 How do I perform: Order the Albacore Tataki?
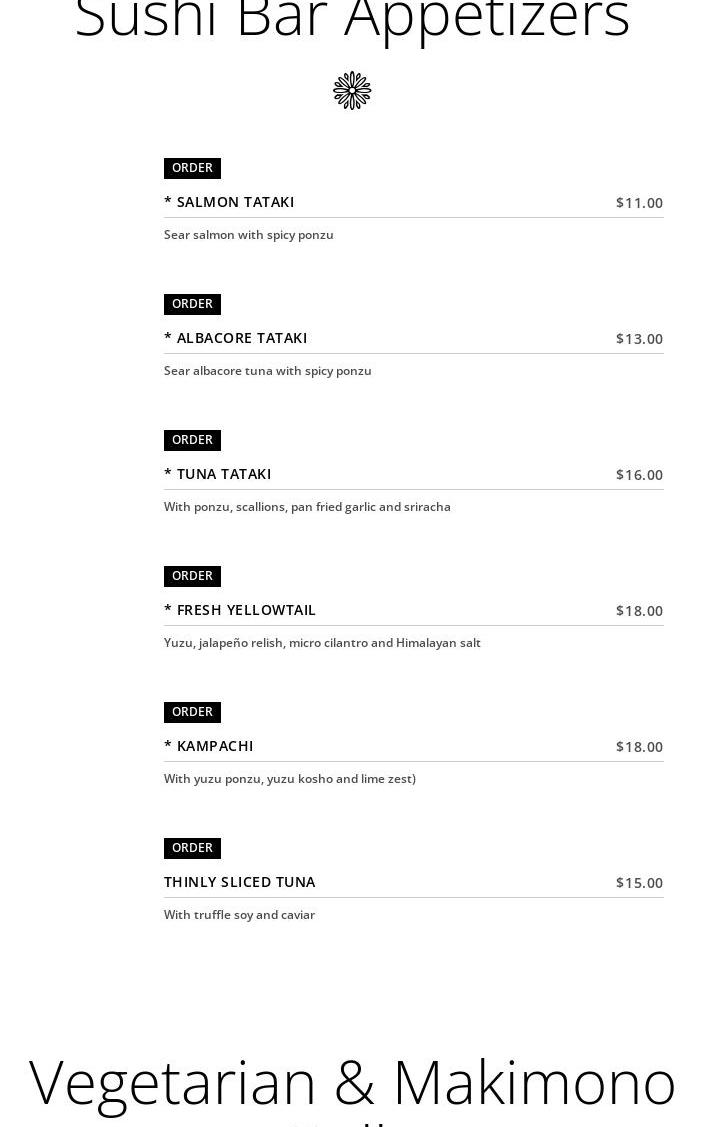pos(192,304)
